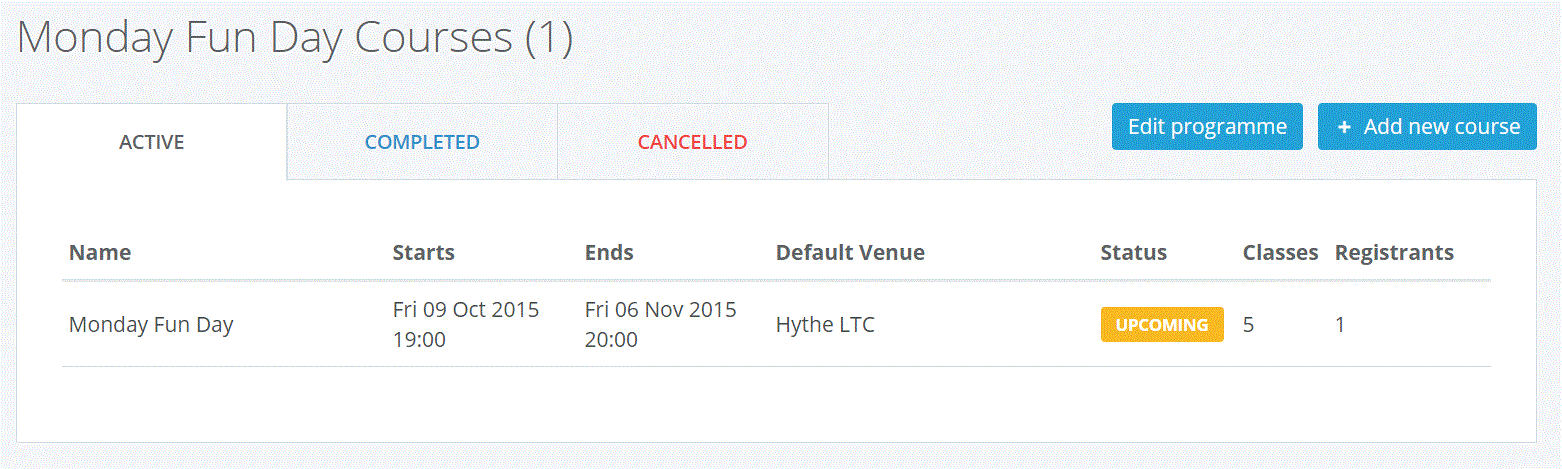This screenshot has height=469, width=1562.
Task: Click the registrants count of 1
Action: [x=1340, y=325]
